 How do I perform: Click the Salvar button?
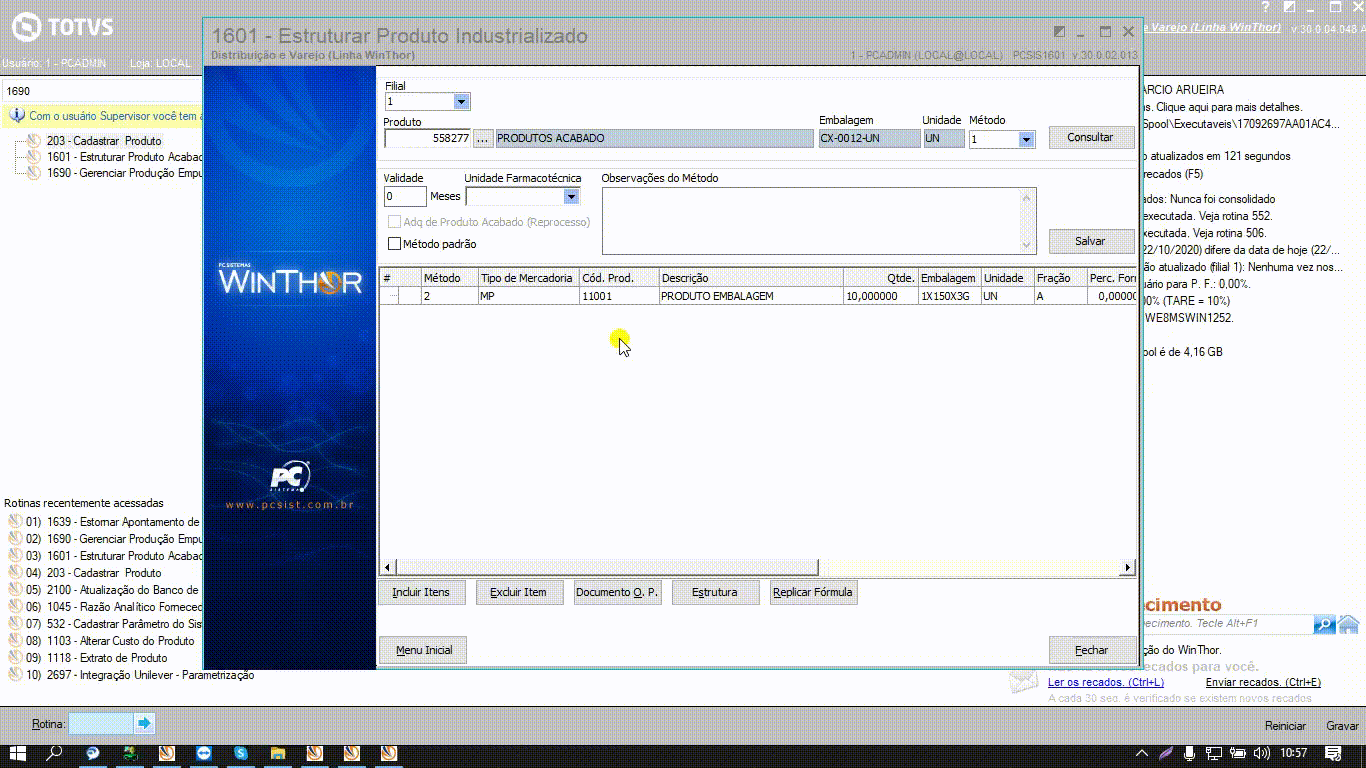pos(1091,241)
